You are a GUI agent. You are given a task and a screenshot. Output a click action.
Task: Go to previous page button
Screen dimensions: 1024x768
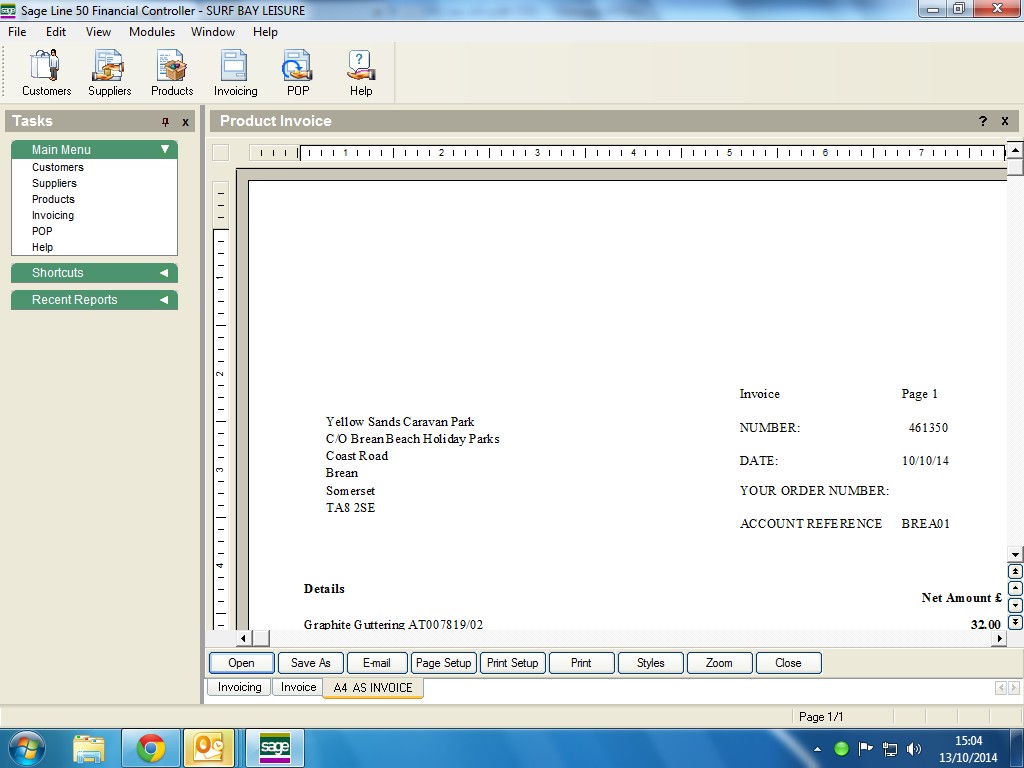1015,588
